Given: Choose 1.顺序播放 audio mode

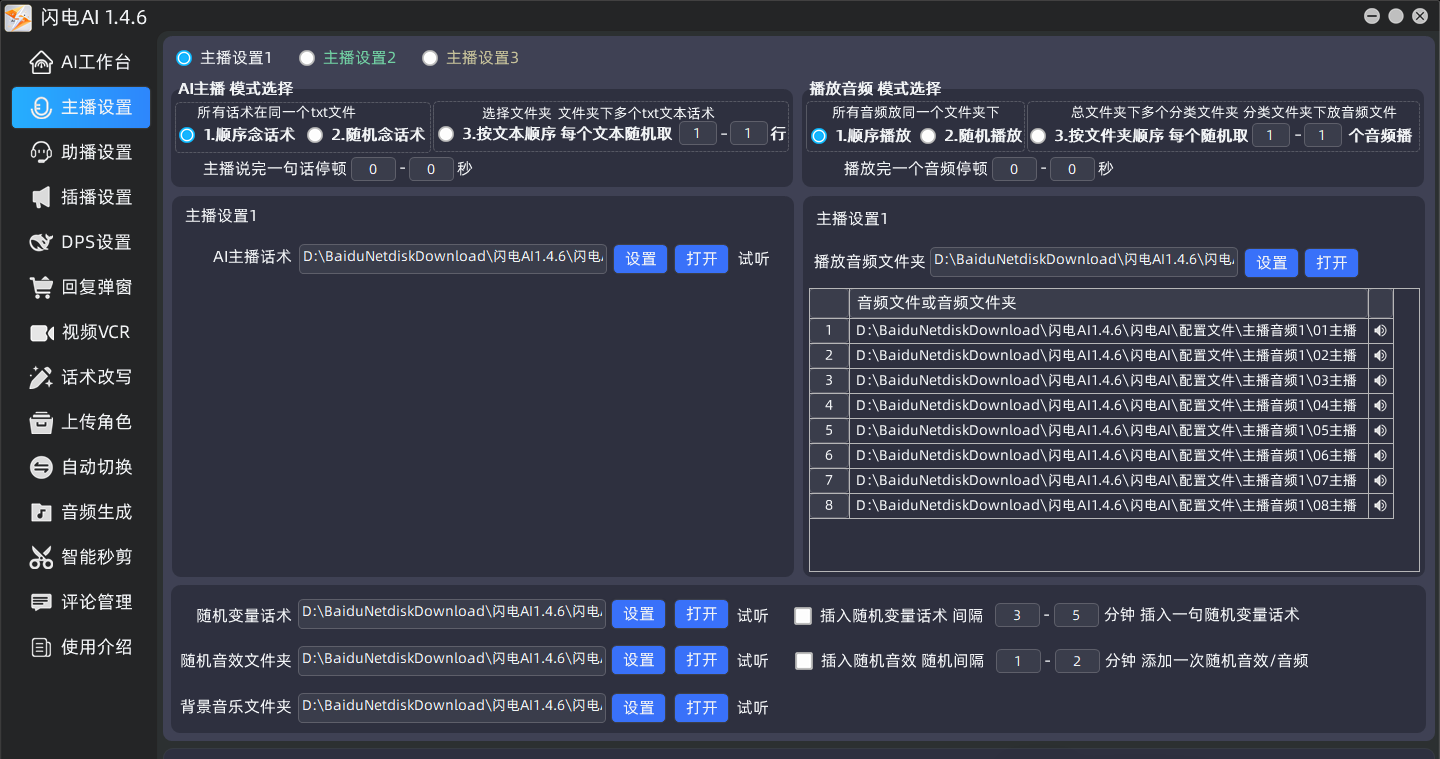Looking at the screenshot, I should (x=819, y=136).
